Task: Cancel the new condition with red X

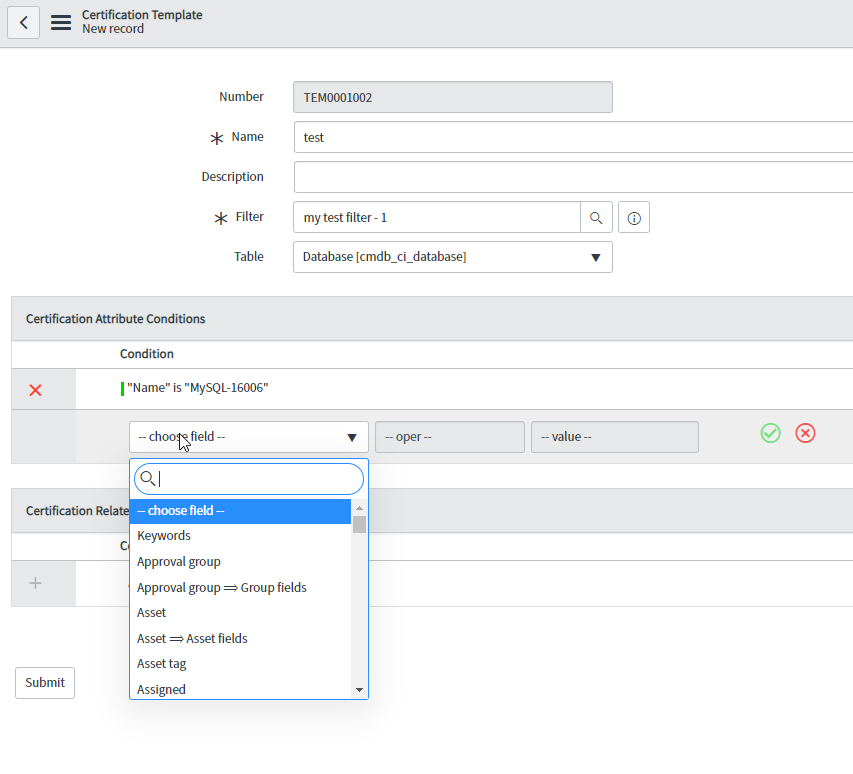Action: point(805,433)
